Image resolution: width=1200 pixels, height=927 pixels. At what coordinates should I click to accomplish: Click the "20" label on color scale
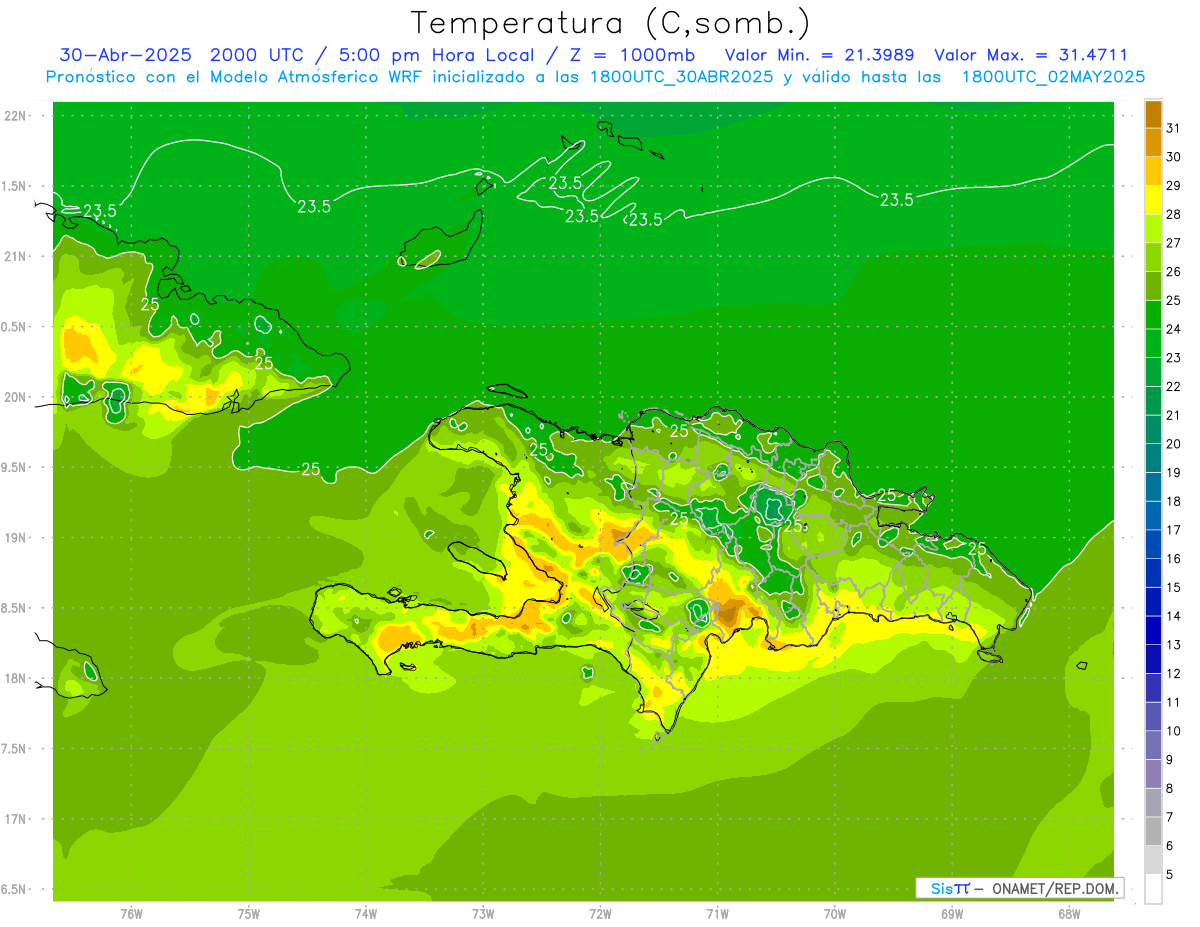[x=1174, y=444]
